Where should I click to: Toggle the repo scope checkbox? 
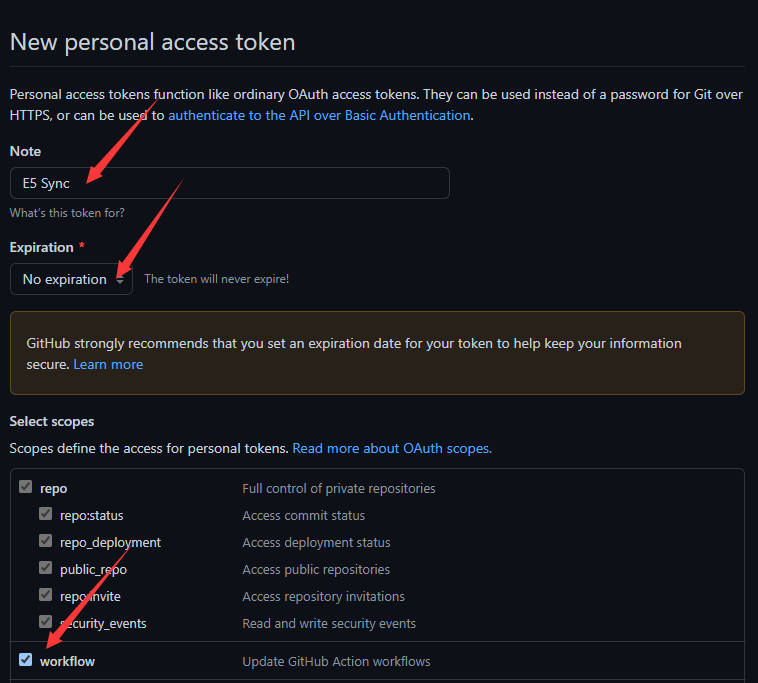25,488
